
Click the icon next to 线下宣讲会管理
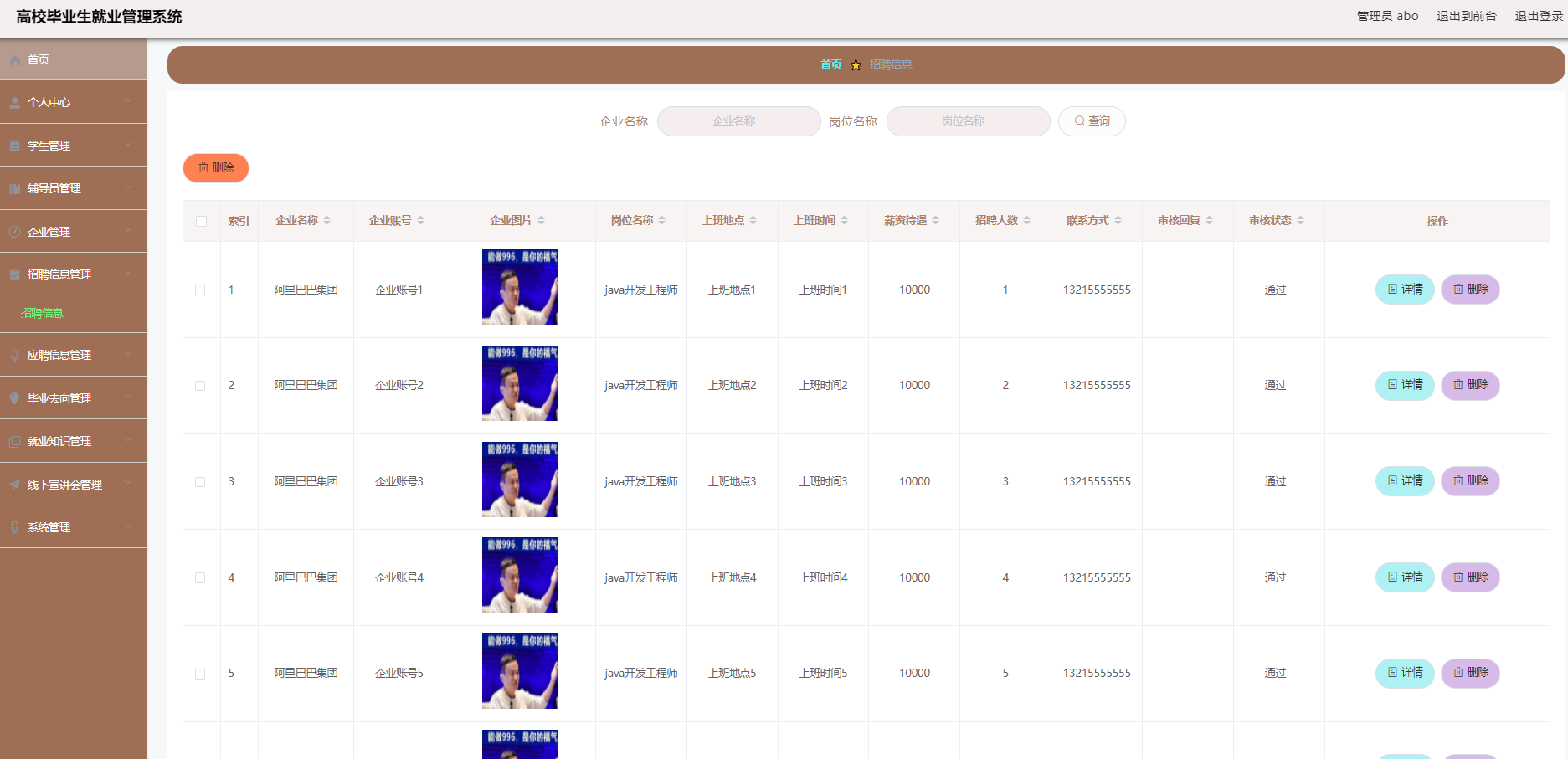tap(15, 485)
